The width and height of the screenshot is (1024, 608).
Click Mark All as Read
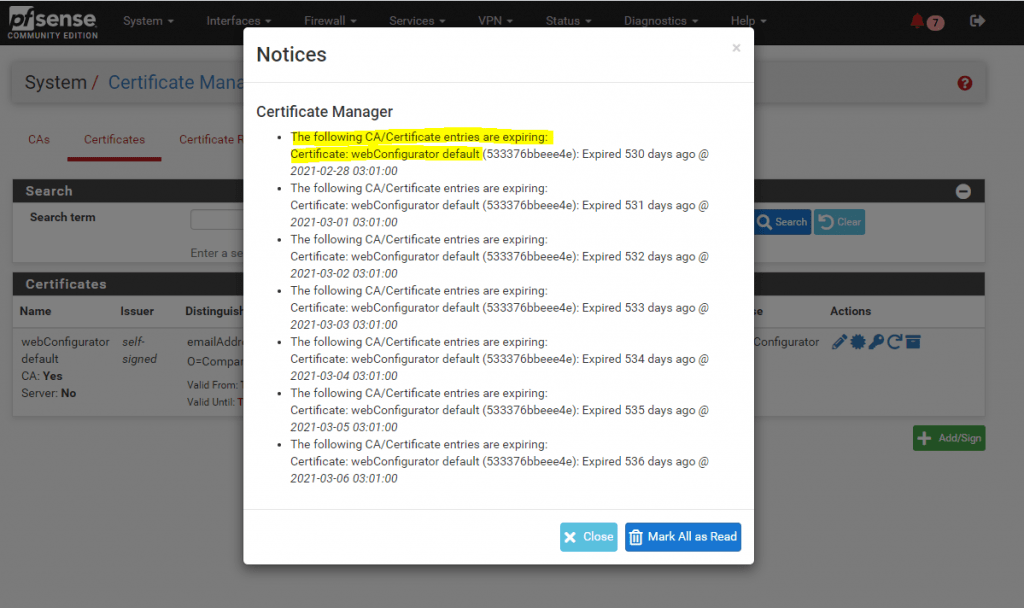click(683, 537)
